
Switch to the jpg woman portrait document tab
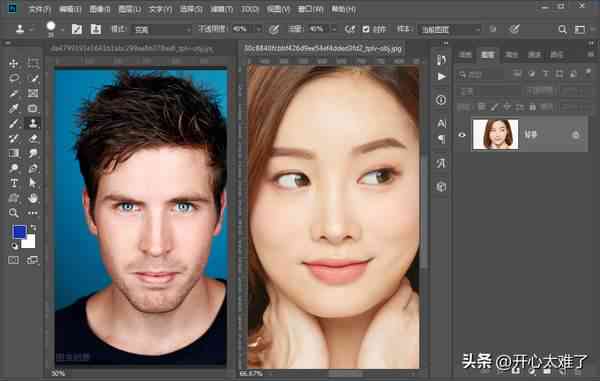coord(323,49)
